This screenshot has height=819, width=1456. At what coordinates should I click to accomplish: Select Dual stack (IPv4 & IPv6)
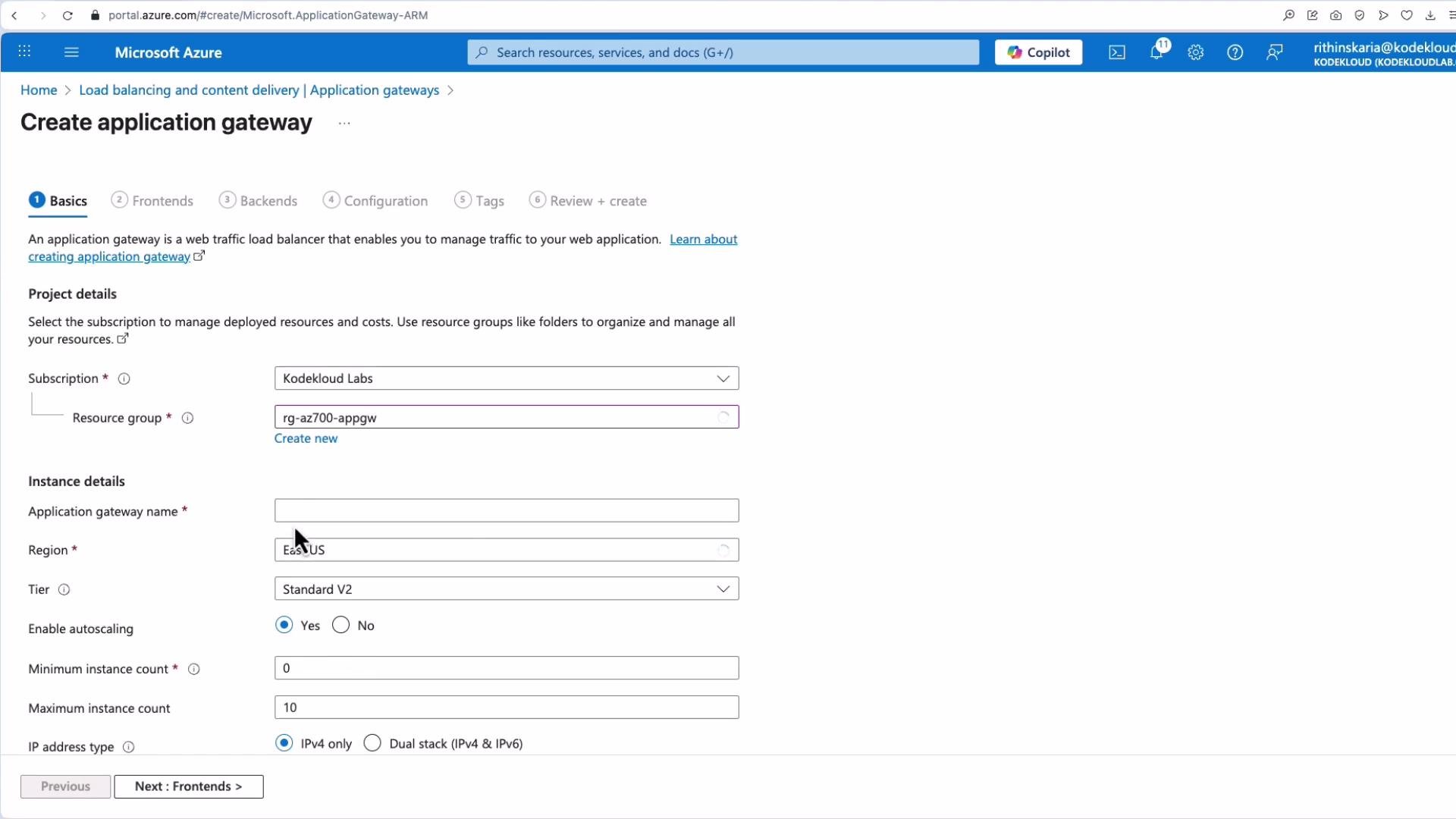pyautogui.click(x=372, y=743)
